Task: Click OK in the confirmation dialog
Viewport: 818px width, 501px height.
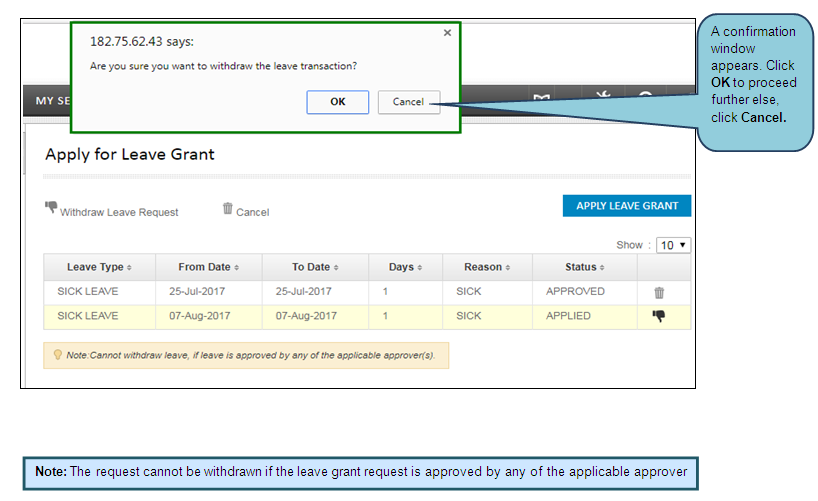Action: [x=338, y=102]
